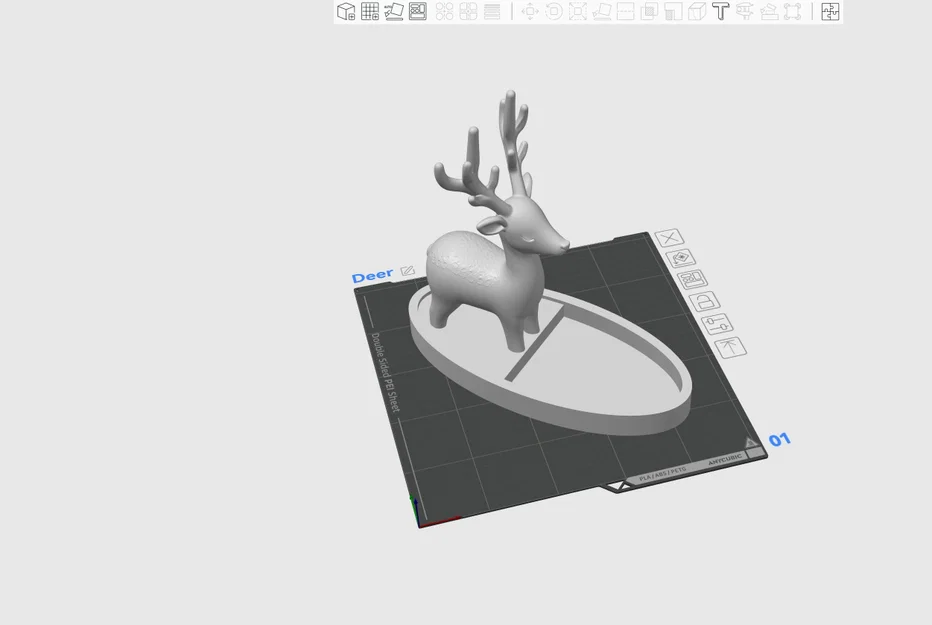Click the Variable layer height icon

(492, 11)
